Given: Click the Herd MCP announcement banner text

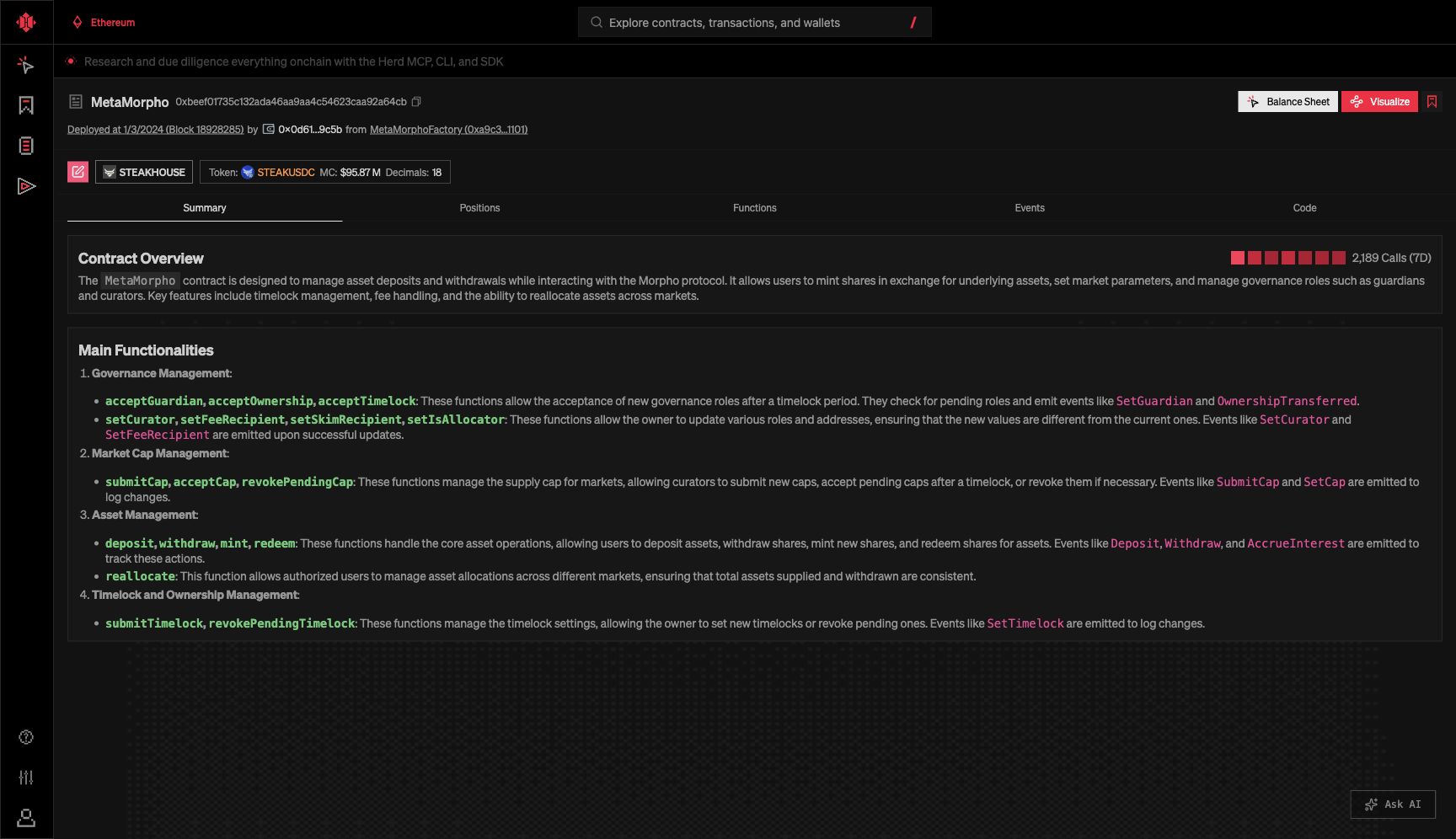Looking at the screenshot, I should [x=293, y=61].
